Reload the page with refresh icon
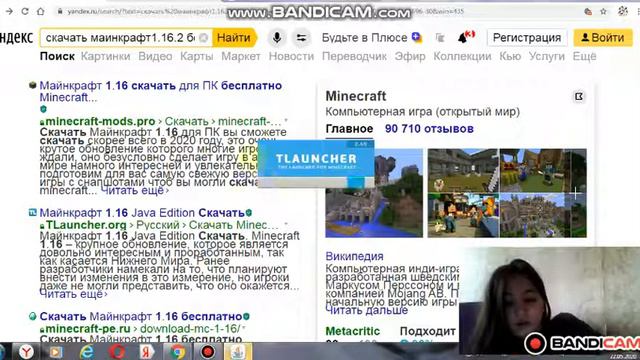 (x=25, y=11)
